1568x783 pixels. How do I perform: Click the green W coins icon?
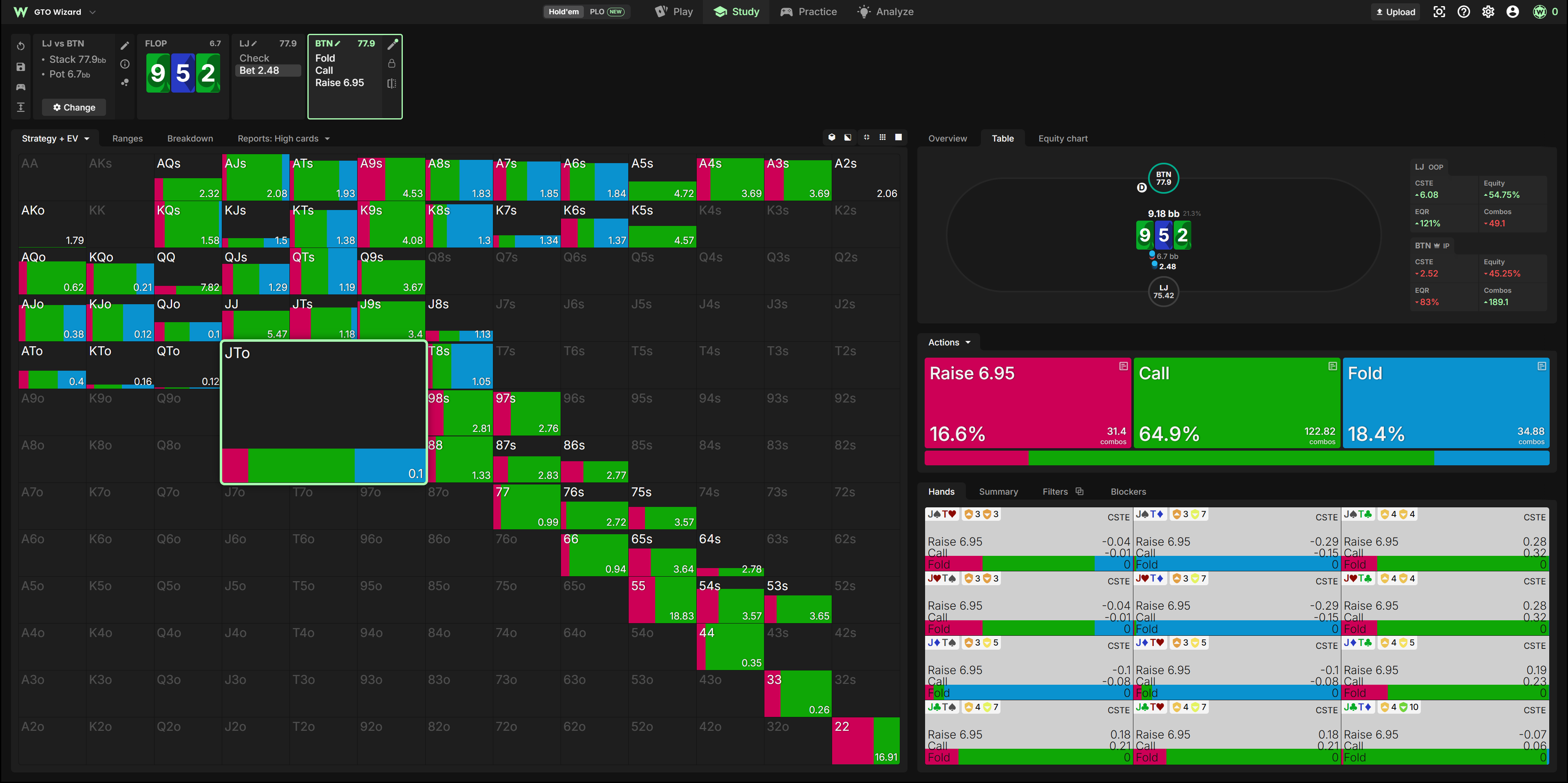1539,11
